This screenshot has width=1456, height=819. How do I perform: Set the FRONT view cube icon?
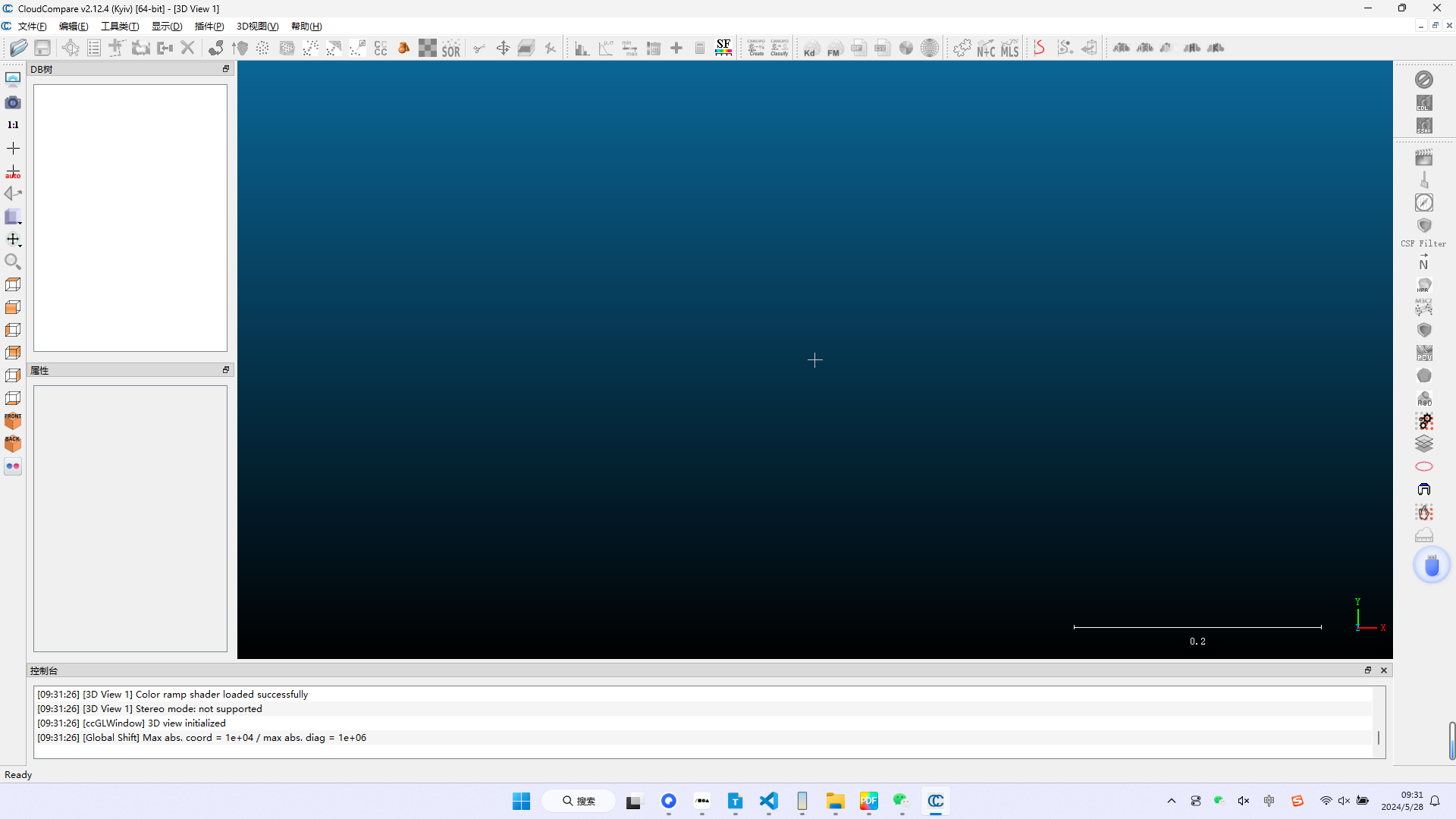pyautogui.click(x=13, y=421)
